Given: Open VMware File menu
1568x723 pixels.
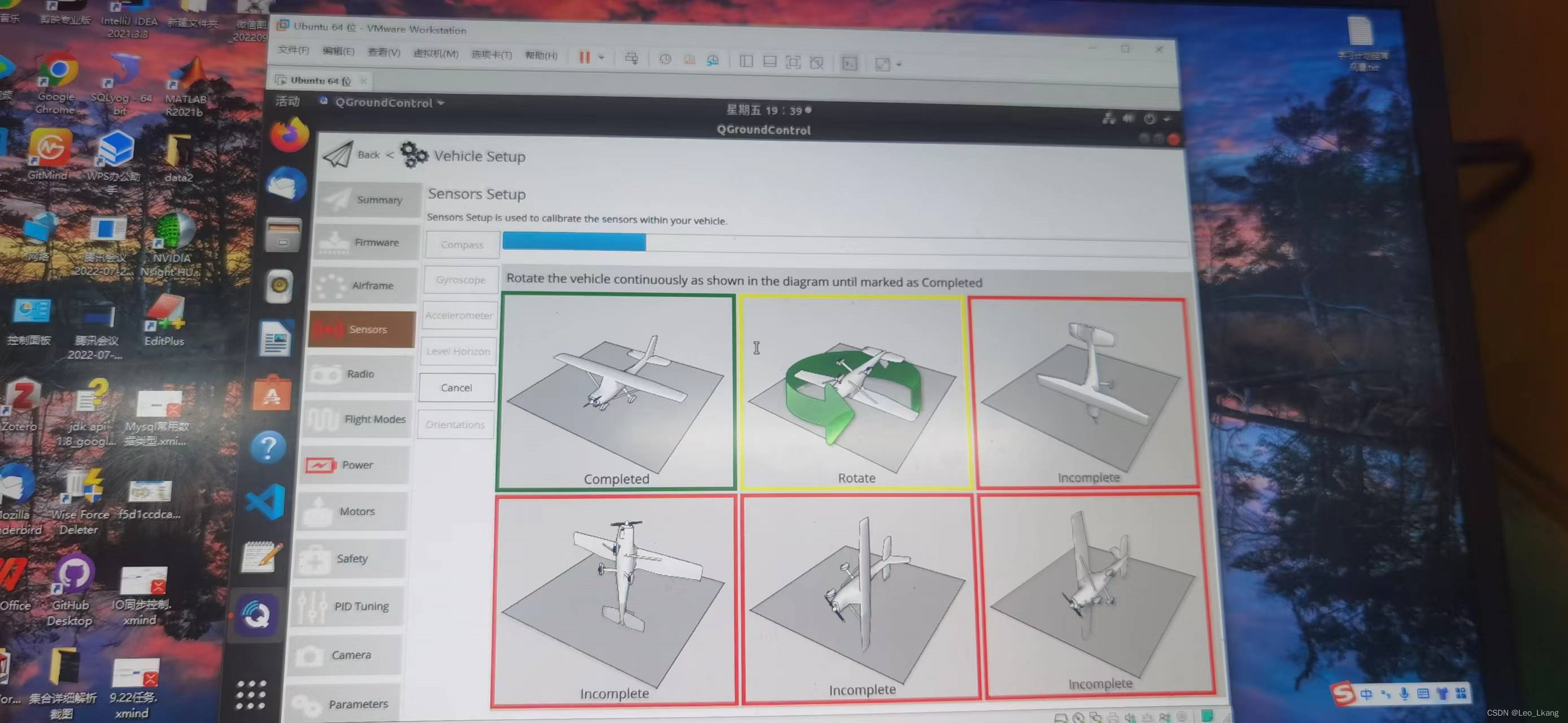Looking at the screenshot, I should 293,50.
